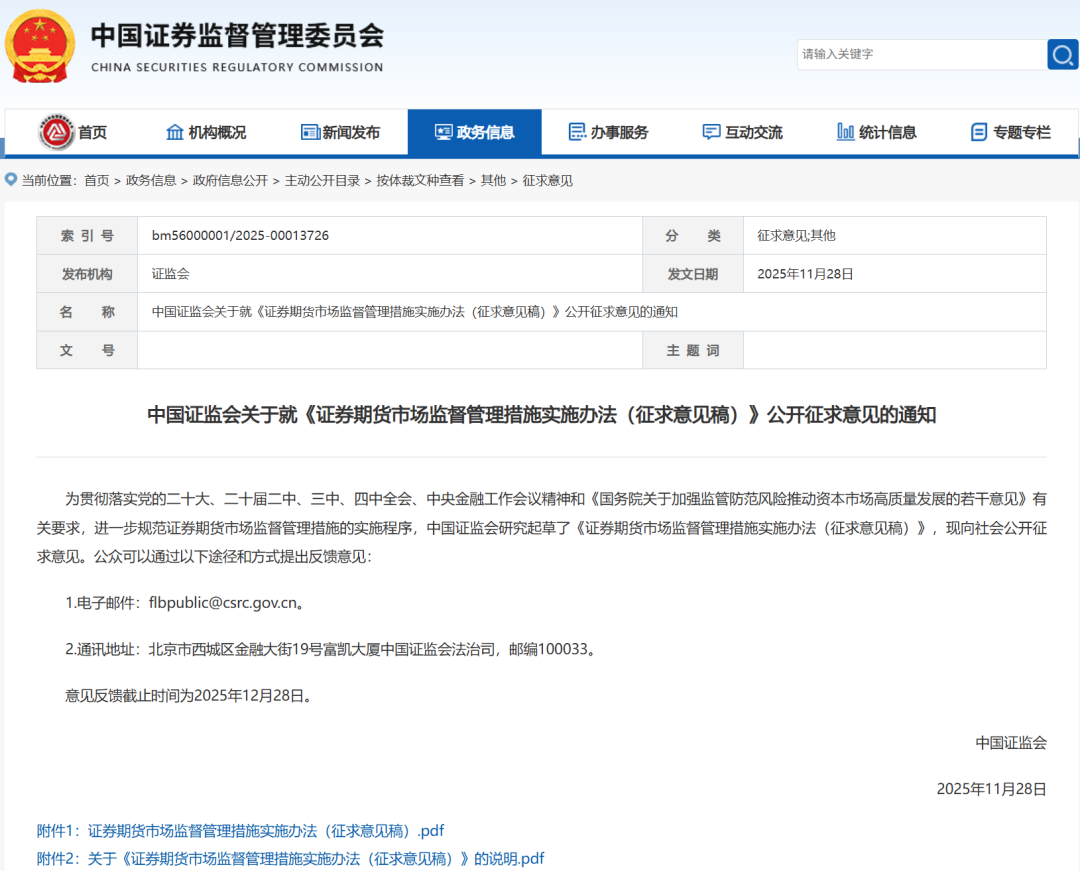1080x871 pixels.
Task: Click the CSRC national emblem logo
Action: (x=39, y=46)
